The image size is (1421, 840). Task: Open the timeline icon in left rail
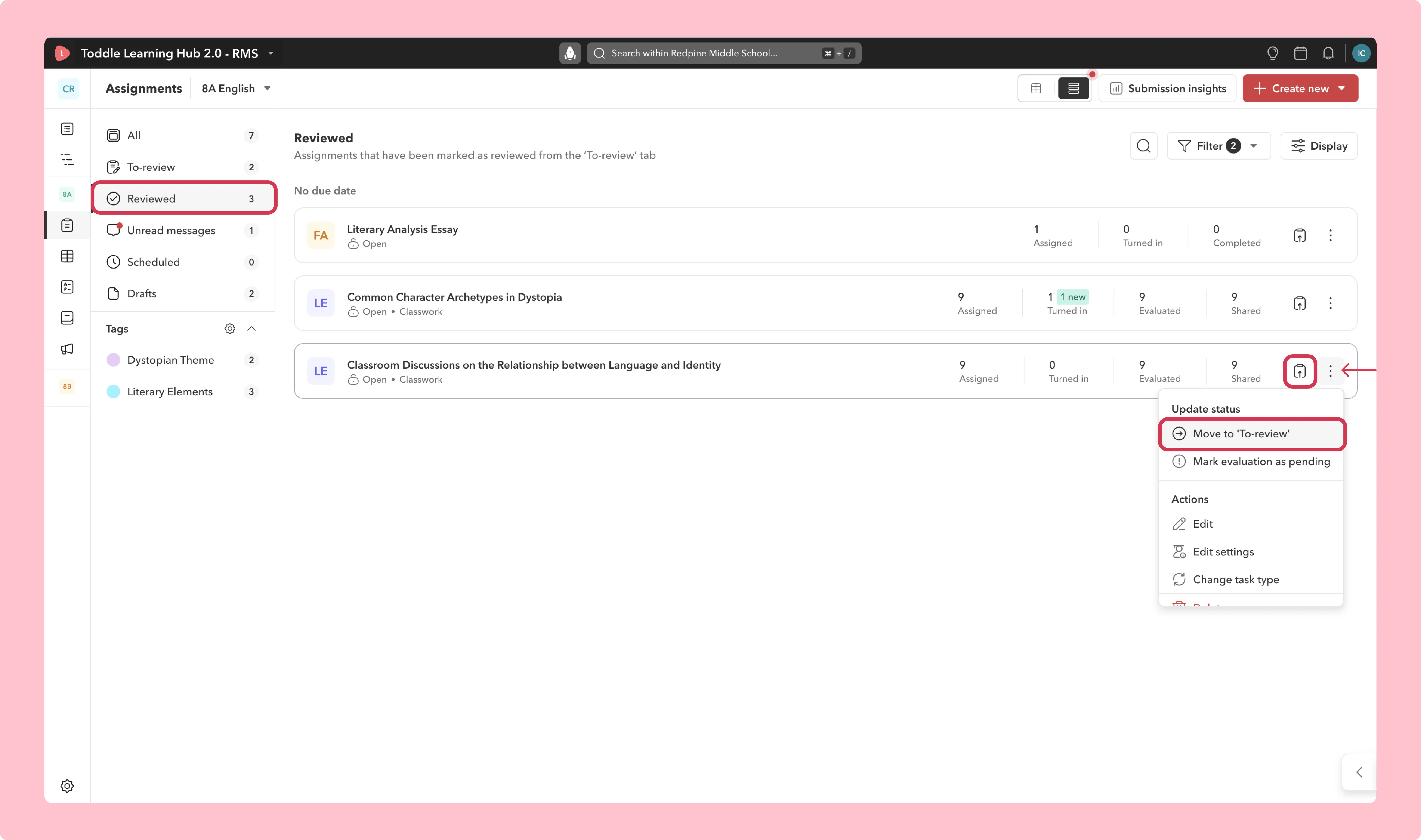[67, 160]
